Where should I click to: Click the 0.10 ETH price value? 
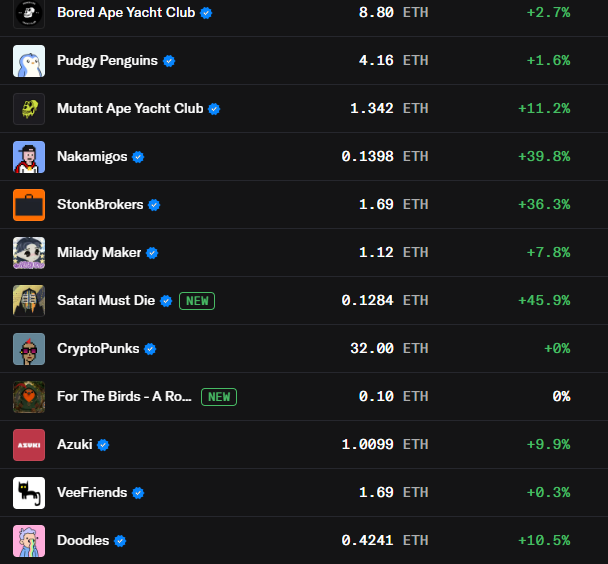(x=394, y=397)
